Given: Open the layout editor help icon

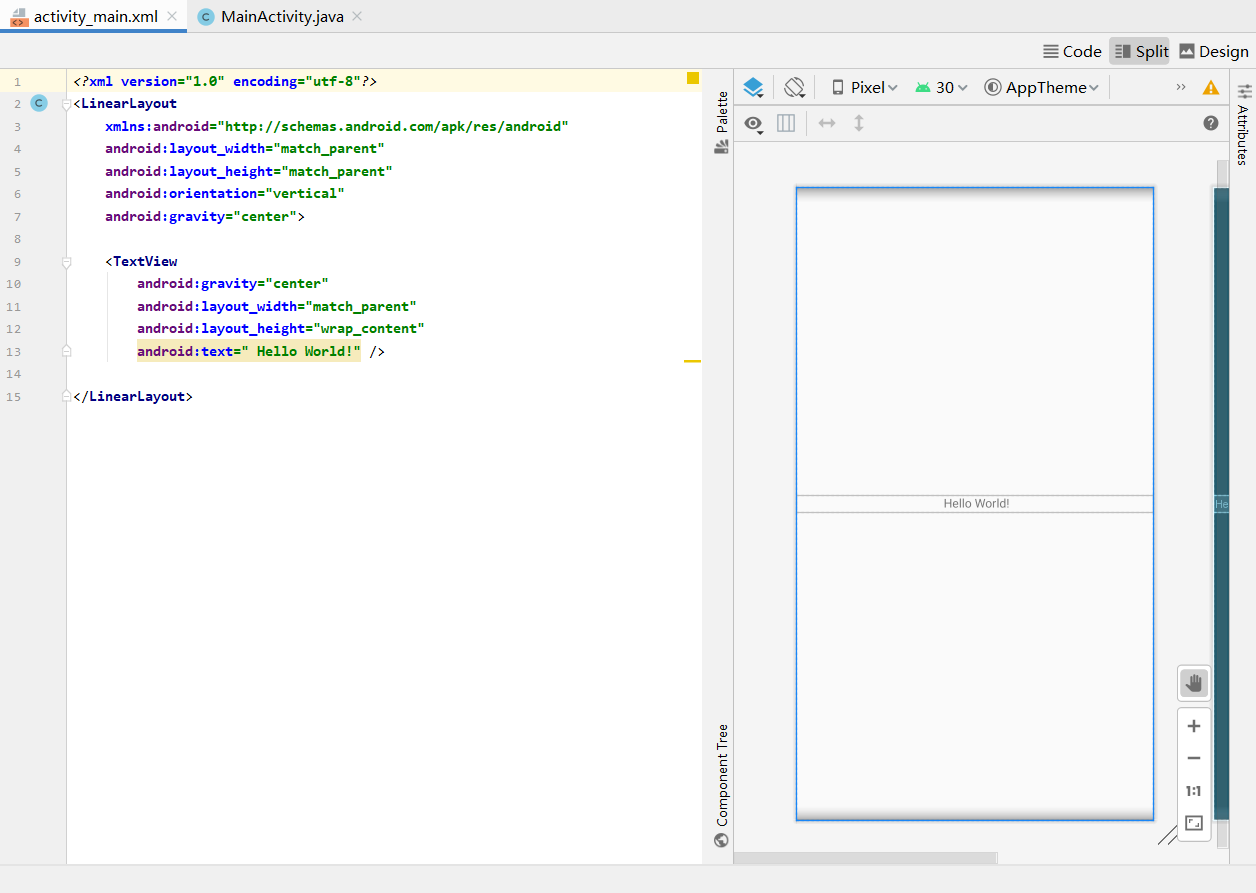Looking at the screenshot, I should coord(1210,122).
